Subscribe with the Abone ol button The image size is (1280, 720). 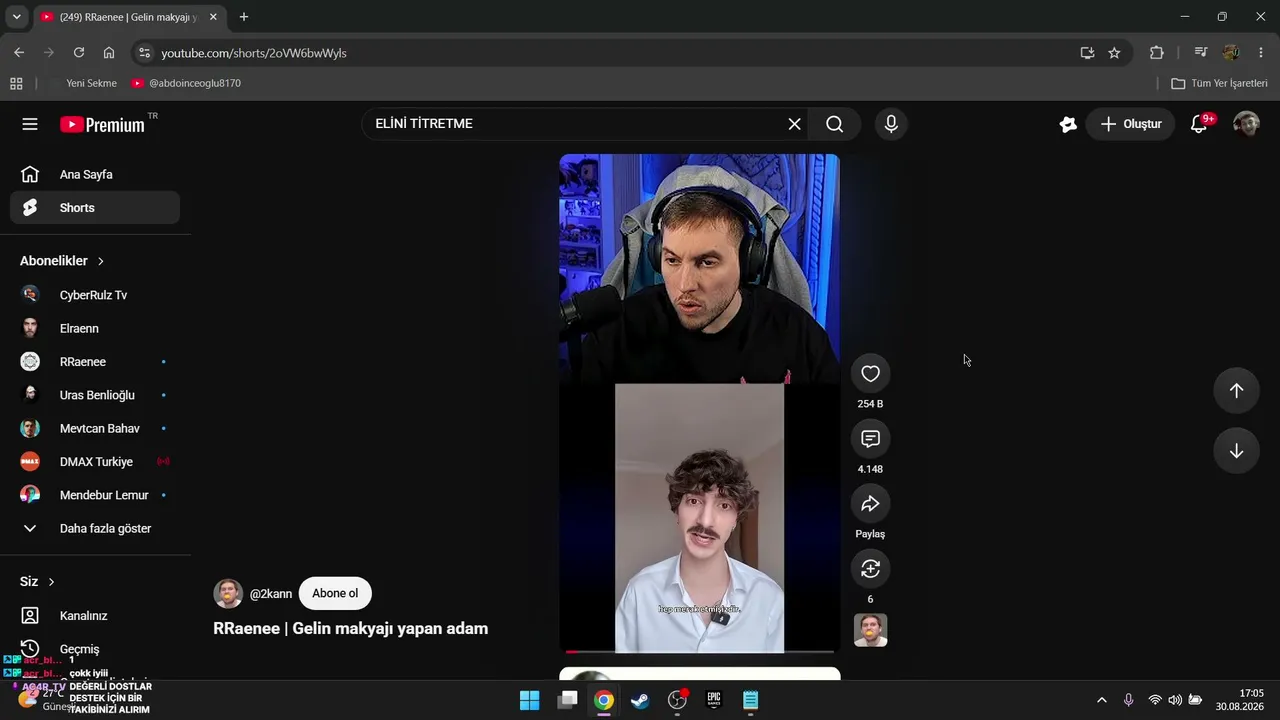pyautogui.click(x=335, y=594)
